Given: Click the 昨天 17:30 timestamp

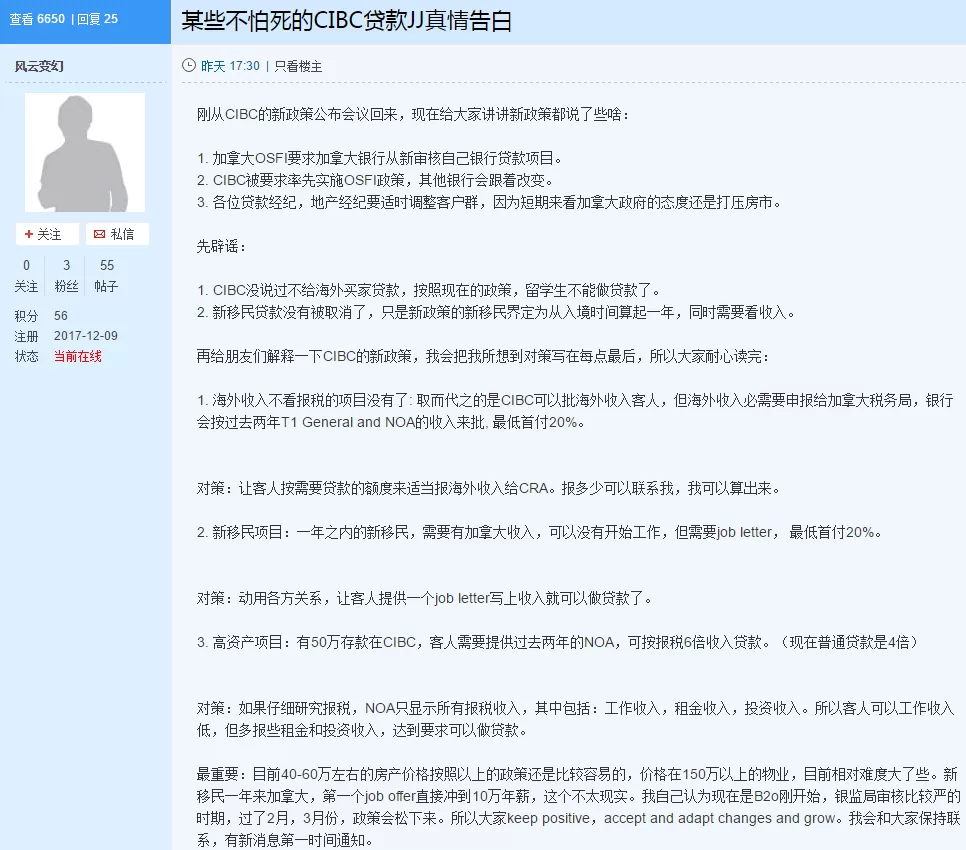Looking at the screenshot, I should click(230, 66).
